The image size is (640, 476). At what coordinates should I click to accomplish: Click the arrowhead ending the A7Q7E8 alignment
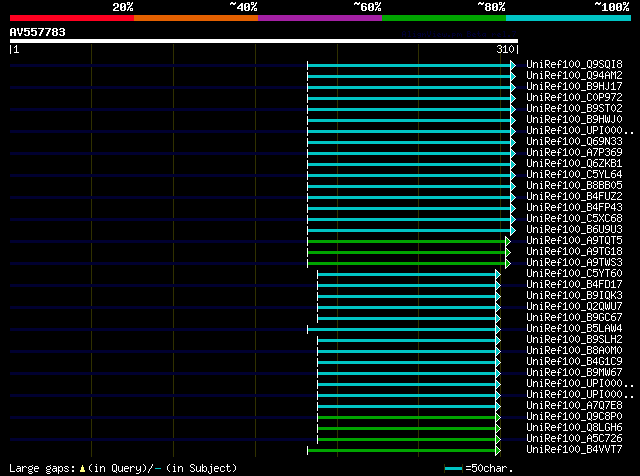[x=498, y=407]
